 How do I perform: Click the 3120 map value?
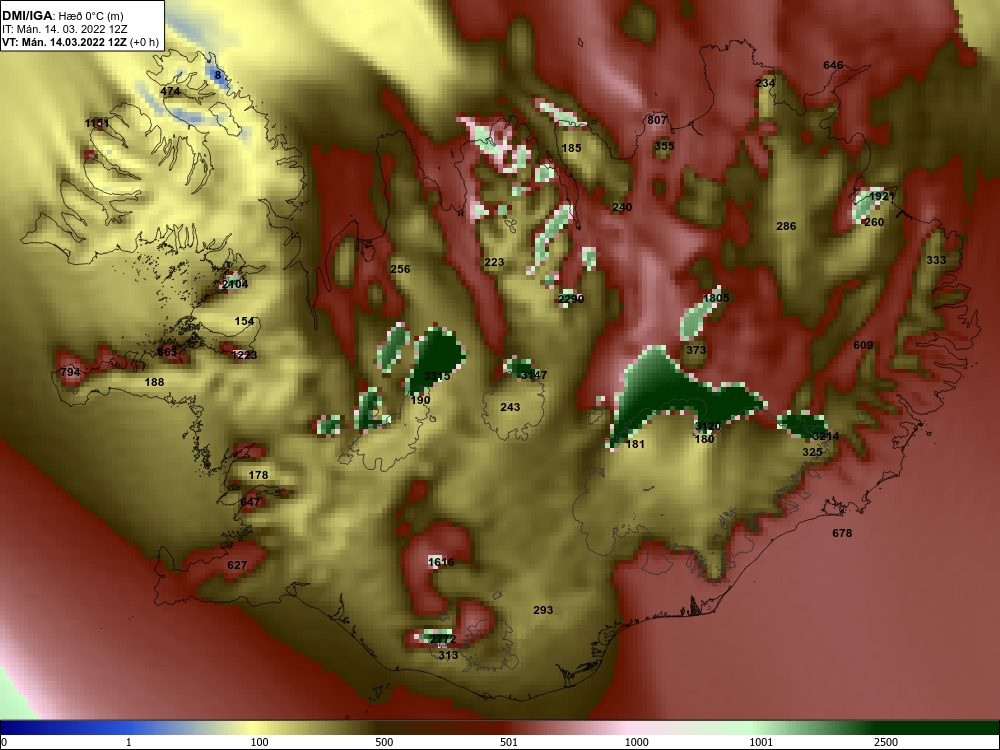pos(708,427)
